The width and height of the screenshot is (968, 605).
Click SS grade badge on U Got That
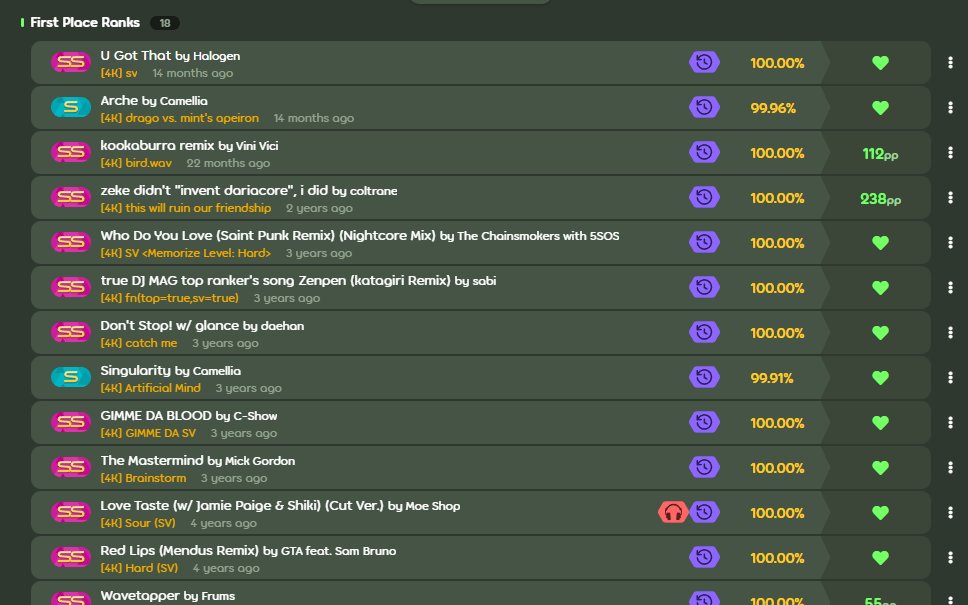(x=71, y=62)
